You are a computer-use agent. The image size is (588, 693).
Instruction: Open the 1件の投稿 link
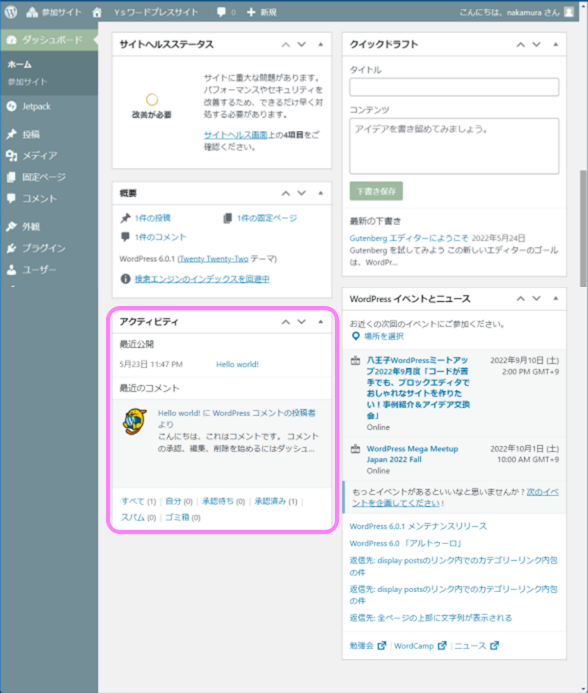(153, 218)
